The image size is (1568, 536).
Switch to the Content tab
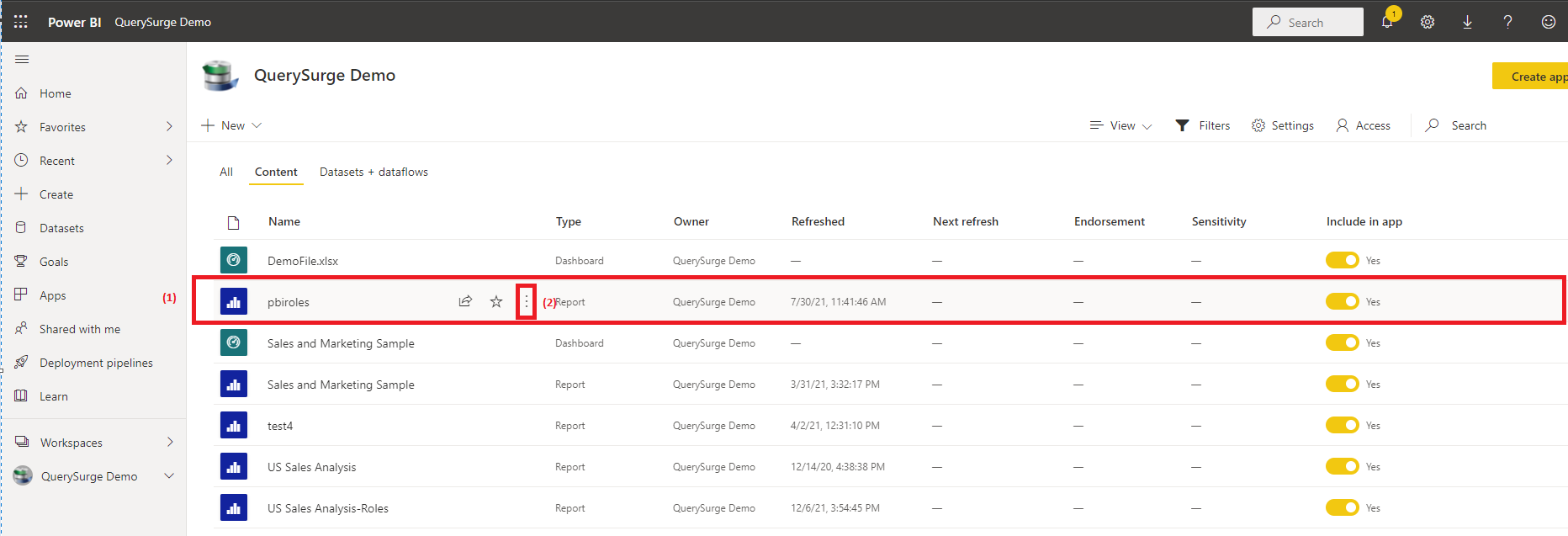(x=276, y=172)
